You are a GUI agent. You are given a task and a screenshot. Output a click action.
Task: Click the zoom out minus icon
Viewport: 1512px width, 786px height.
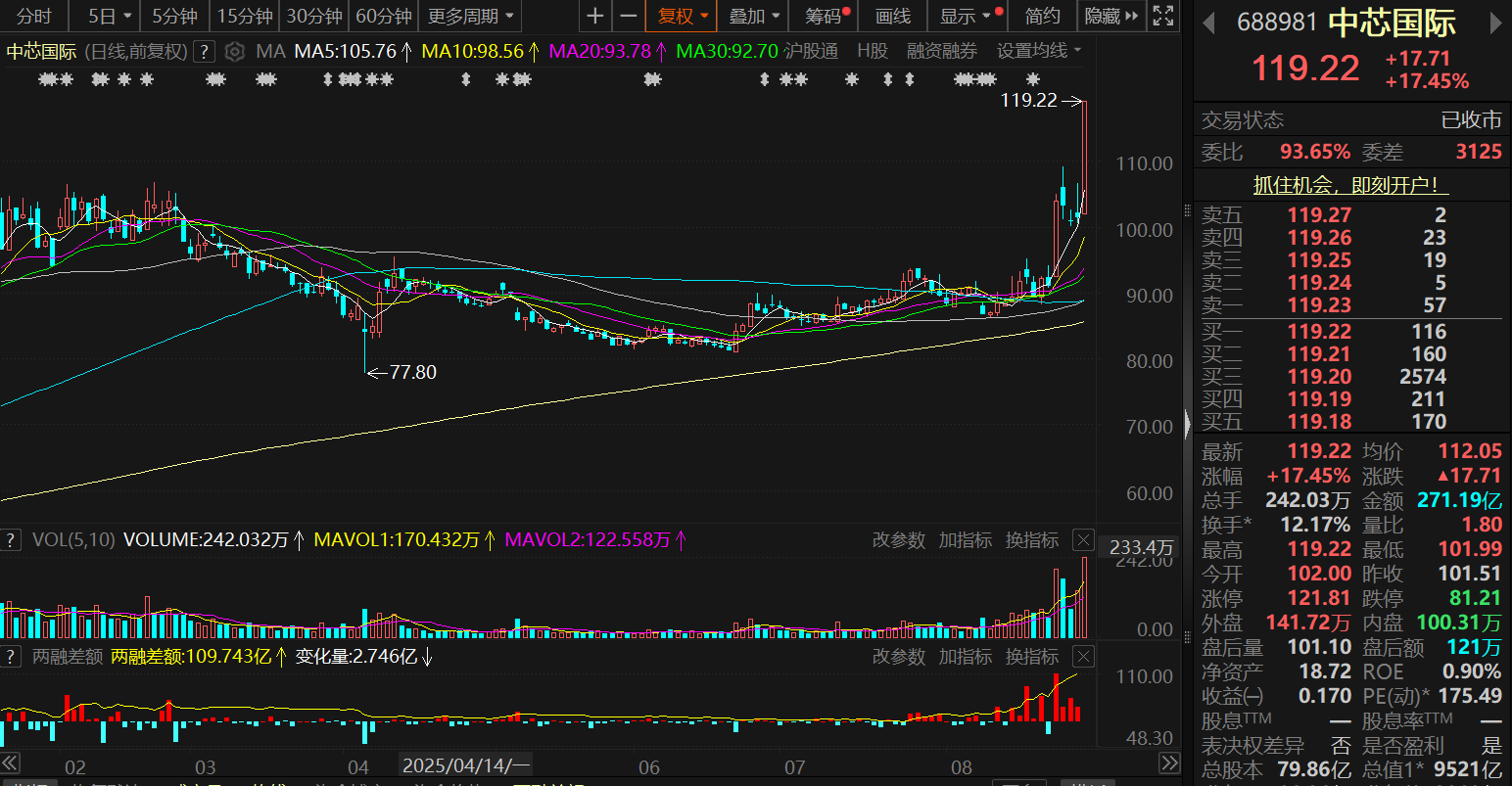click(x=629, y=17)
